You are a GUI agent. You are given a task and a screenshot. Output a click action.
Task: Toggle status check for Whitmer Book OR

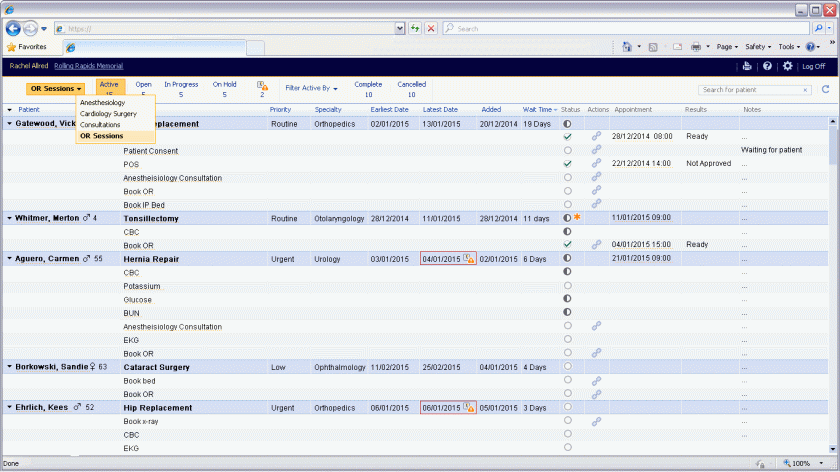[x=567, y=244]
